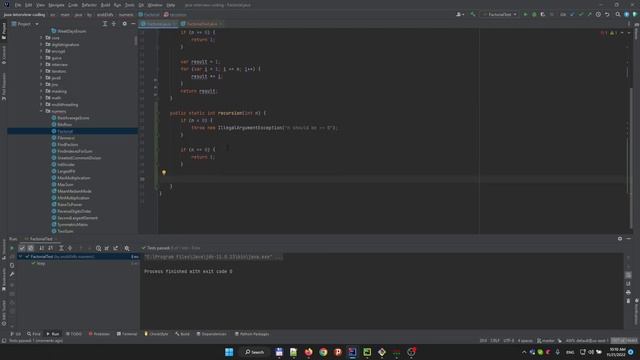Viewport: 640px width, 360px height.
Task: Revert changes with the undo arrow icon
Action: [x=607, y=14]
